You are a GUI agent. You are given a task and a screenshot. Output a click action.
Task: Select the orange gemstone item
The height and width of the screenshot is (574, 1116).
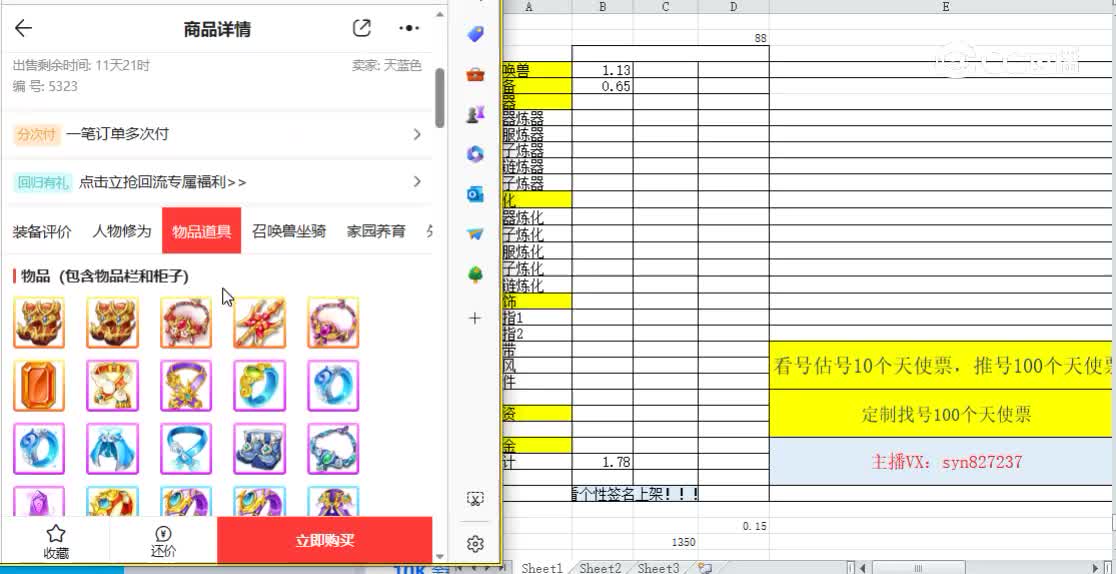tap(39, 385)
